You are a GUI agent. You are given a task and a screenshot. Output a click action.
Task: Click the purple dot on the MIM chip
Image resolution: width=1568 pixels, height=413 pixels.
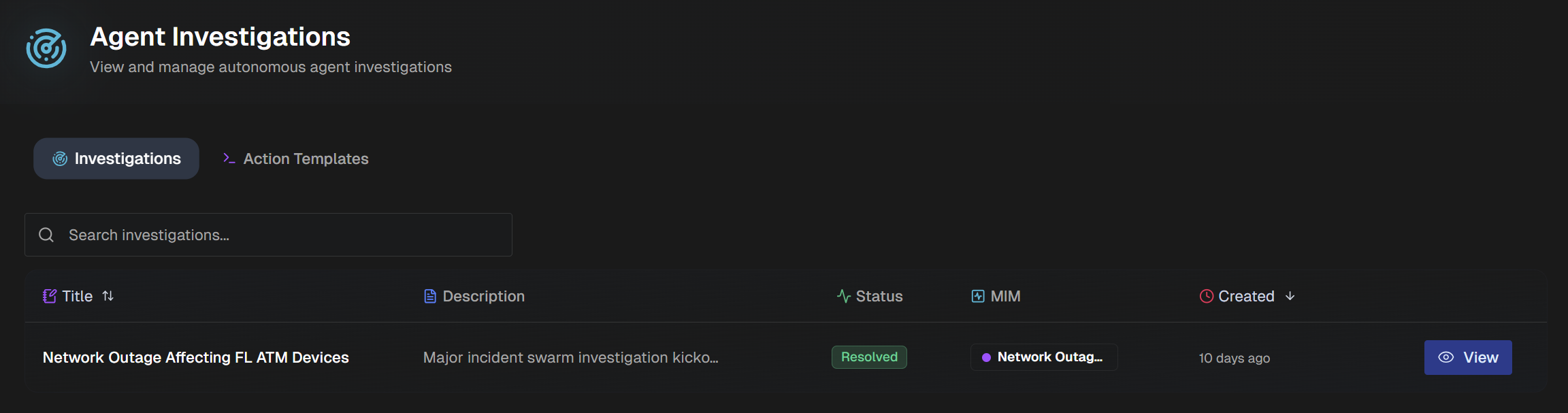(x=985, y=357)
